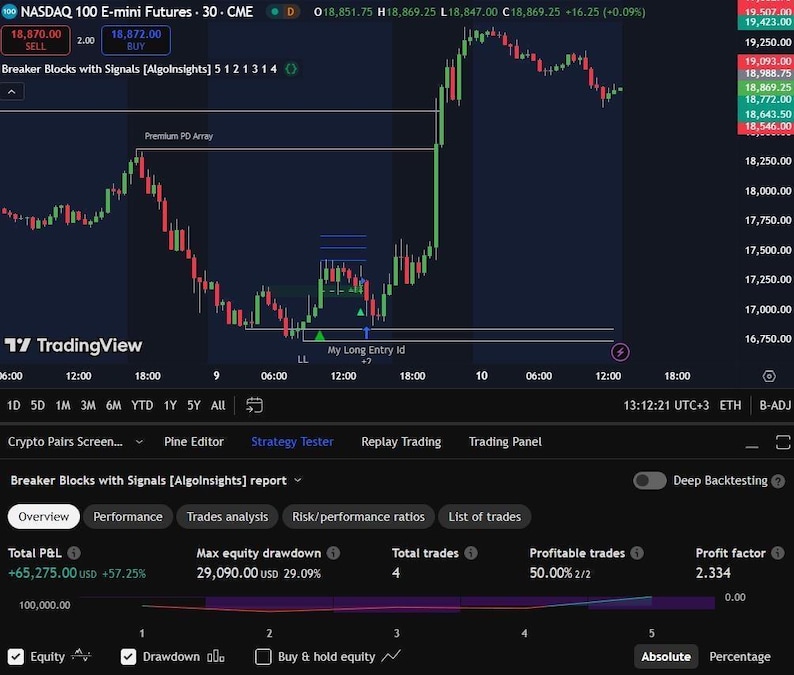
Task: Click the Premium PD Array label on chart
Action: 179,136
